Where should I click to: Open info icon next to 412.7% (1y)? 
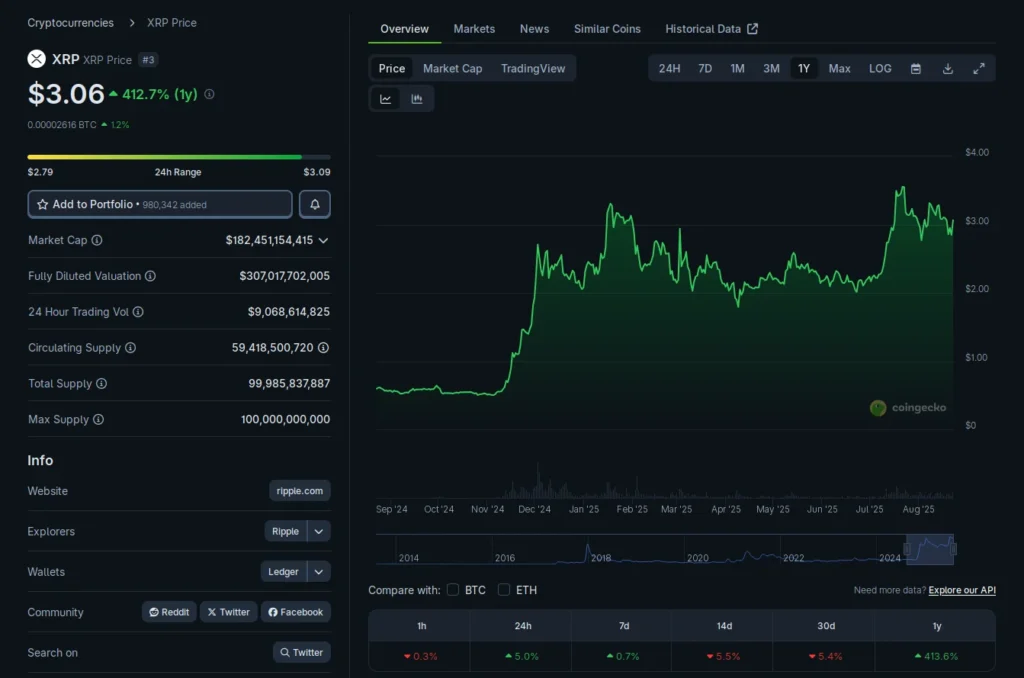(x=209, y=94)
